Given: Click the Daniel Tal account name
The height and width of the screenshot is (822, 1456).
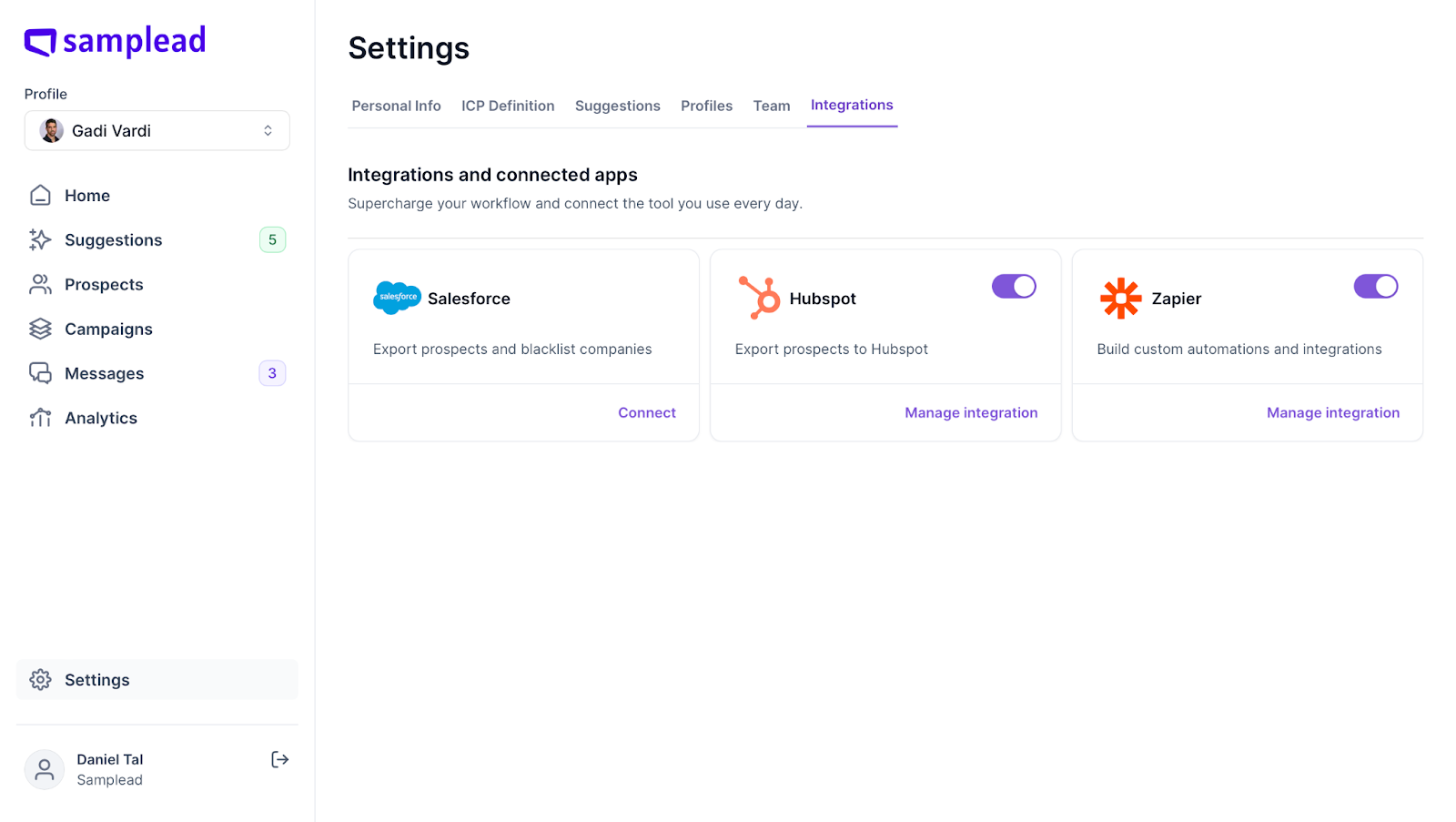Looking at the screenshot, I should [x=110, y=759].
